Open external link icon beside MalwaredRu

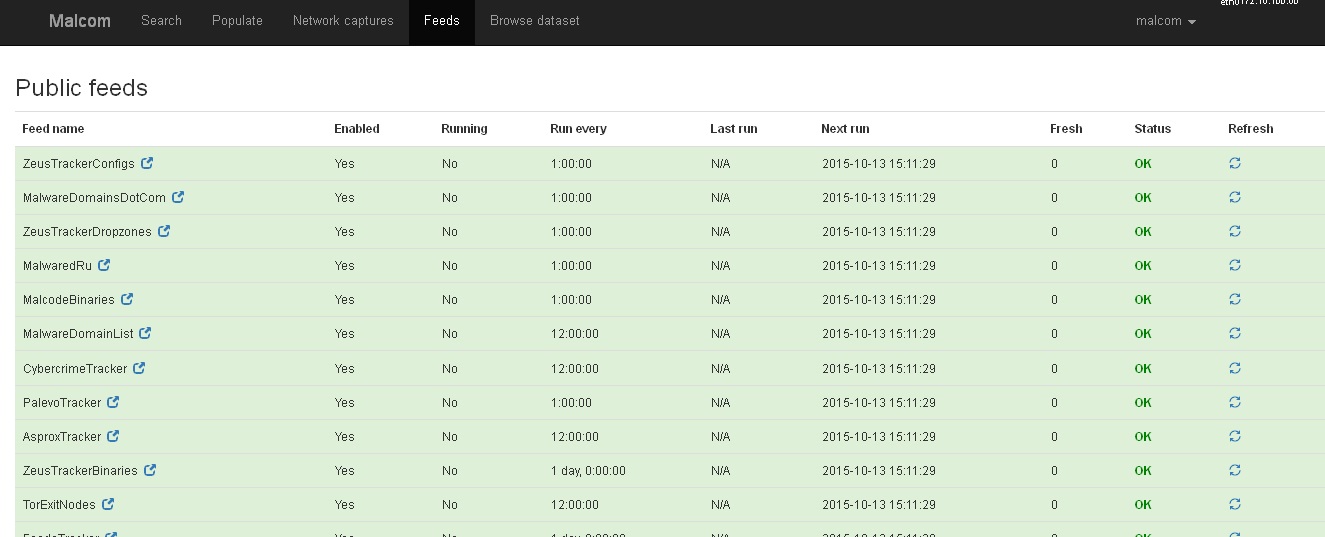[104, 265]
